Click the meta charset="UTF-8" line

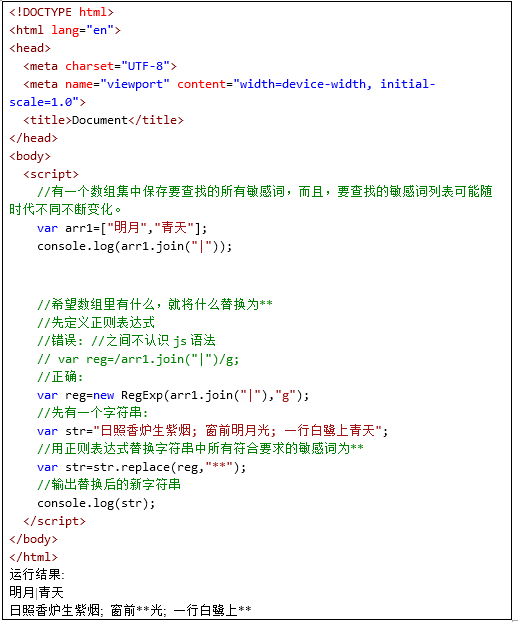point(100,66)
